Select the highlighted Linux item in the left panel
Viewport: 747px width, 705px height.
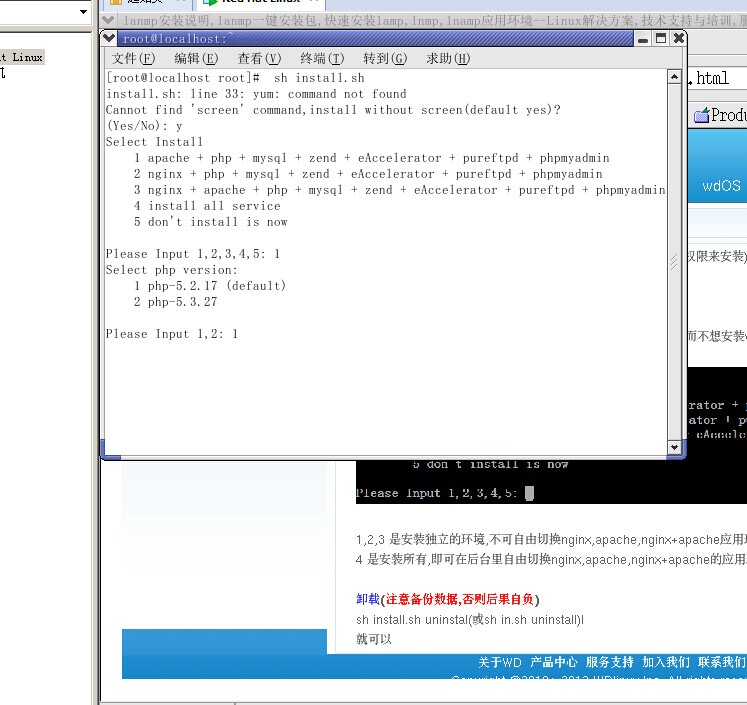[21, 57]
